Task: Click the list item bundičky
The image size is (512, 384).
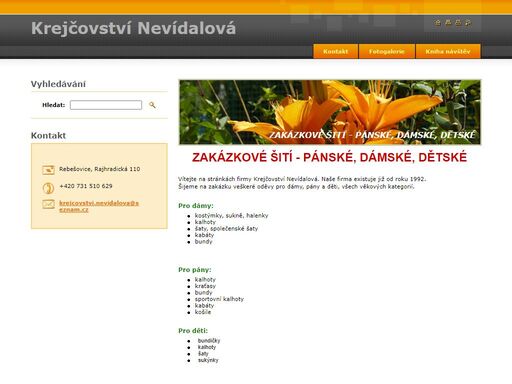Action: 209,341
